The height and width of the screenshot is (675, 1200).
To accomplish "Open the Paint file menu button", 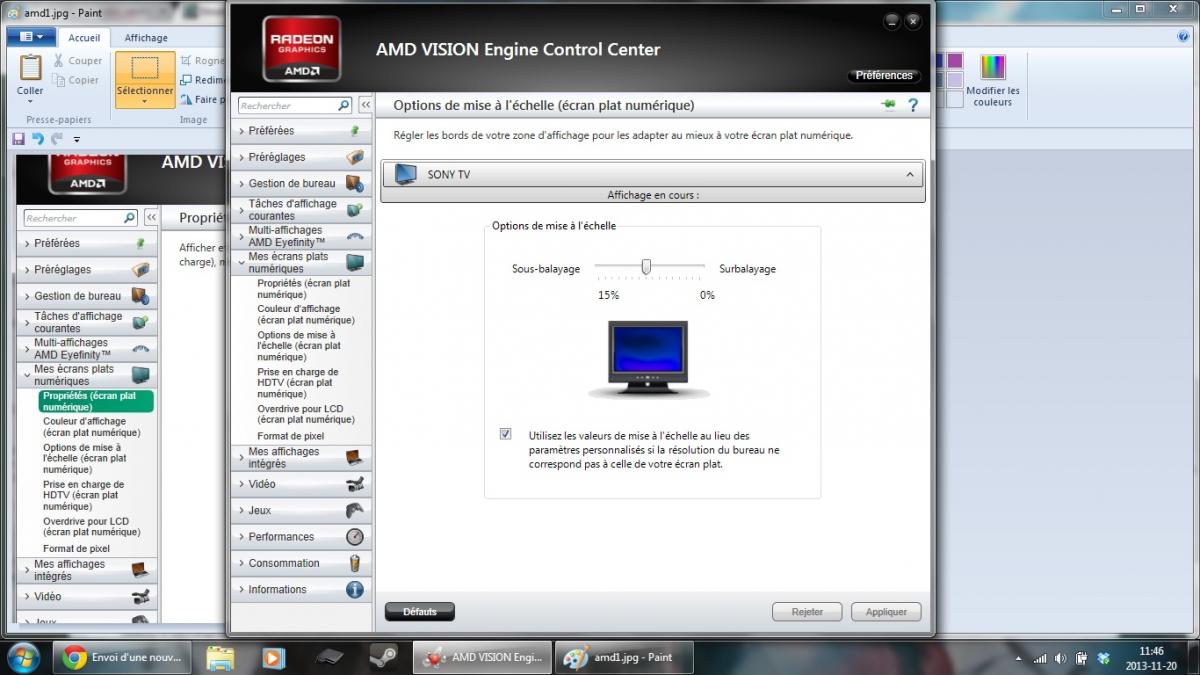I will tap(31, 38).
